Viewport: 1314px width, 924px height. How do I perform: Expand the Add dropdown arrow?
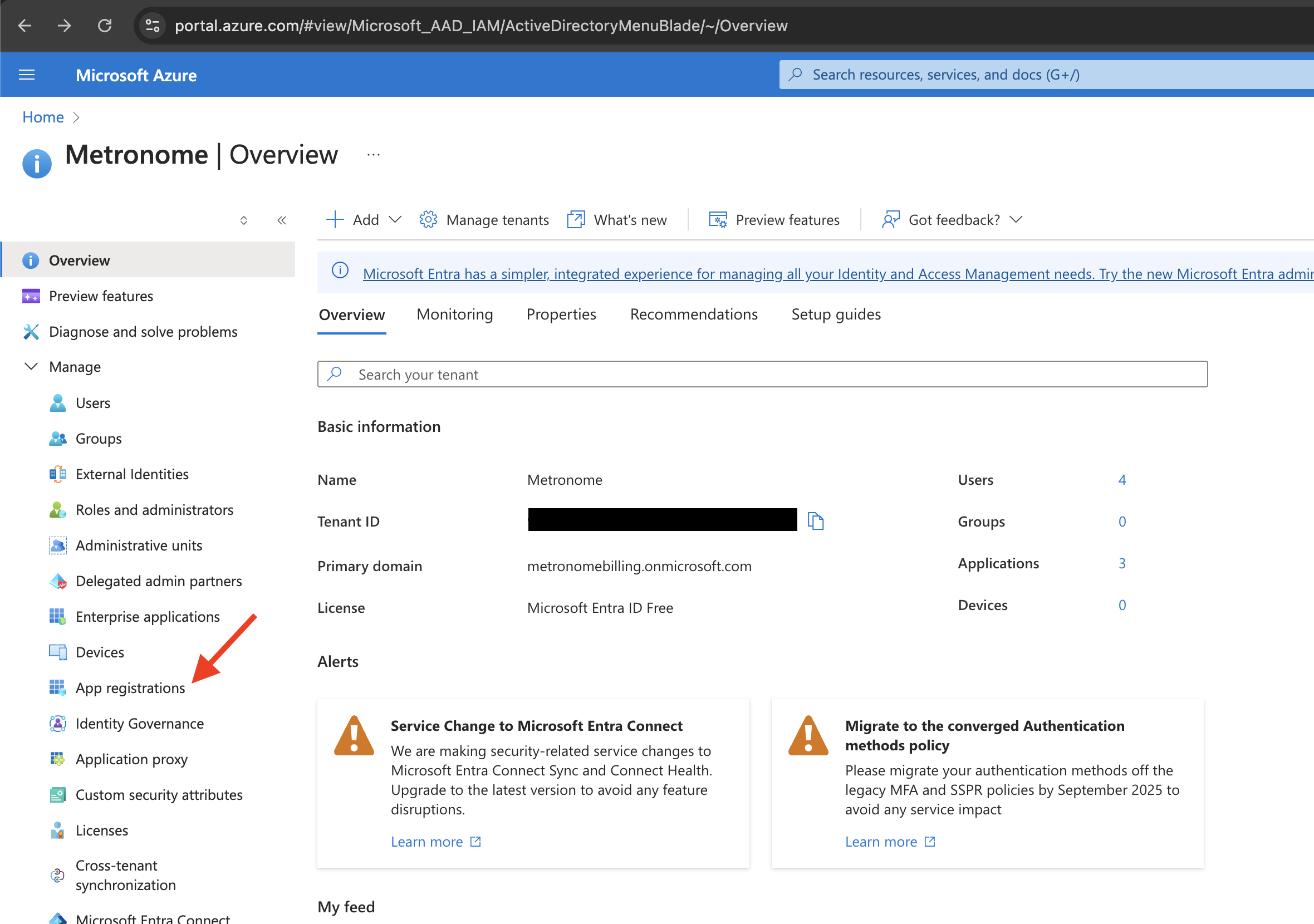point(395,220)
